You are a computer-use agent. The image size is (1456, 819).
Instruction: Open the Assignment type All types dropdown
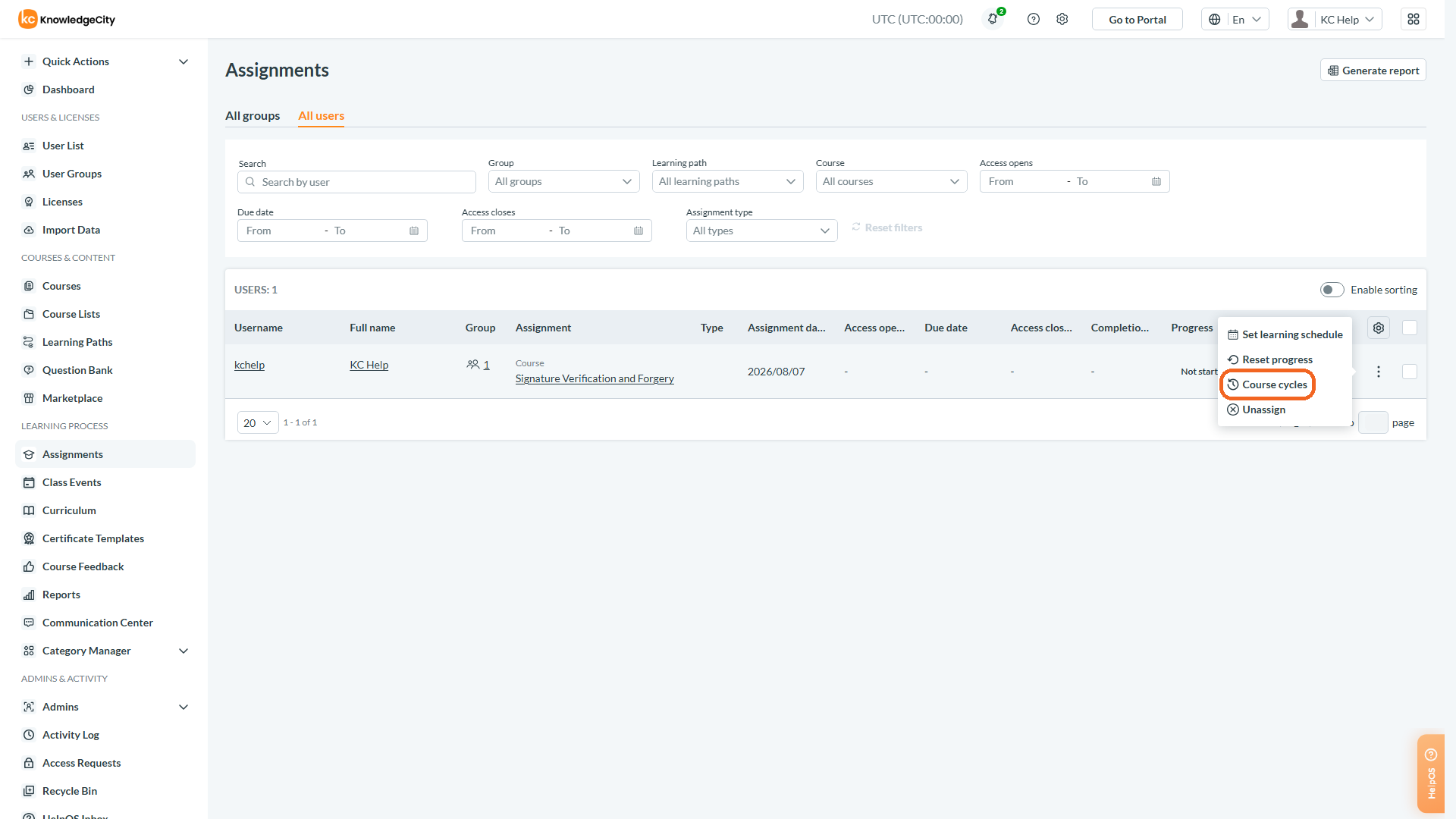(761, 231)
